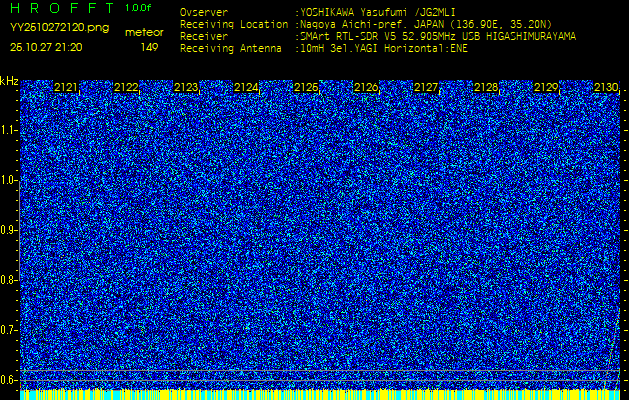Click the time marker 2128
Image resolution: width=629 pixels, height=400 pixels.
486,87
